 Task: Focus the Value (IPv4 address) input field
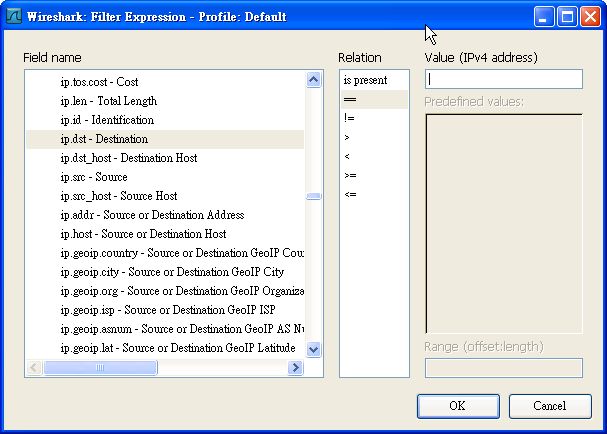pyautogui.click(x=504, y=79)
